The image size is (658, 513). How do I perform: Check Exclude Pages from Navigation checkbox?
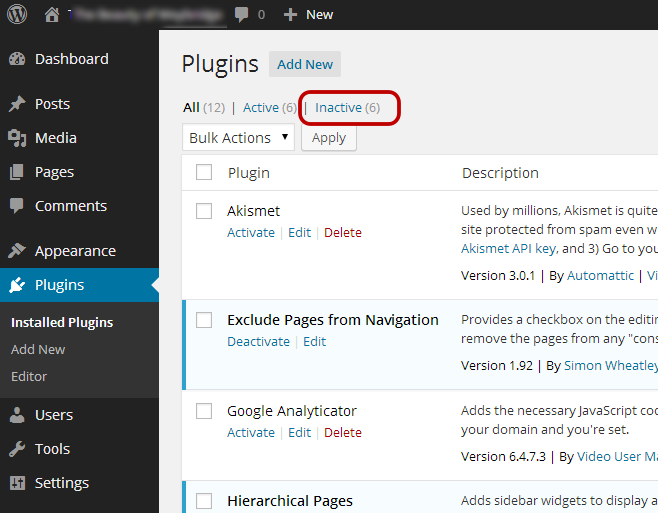tap(204, 320)
